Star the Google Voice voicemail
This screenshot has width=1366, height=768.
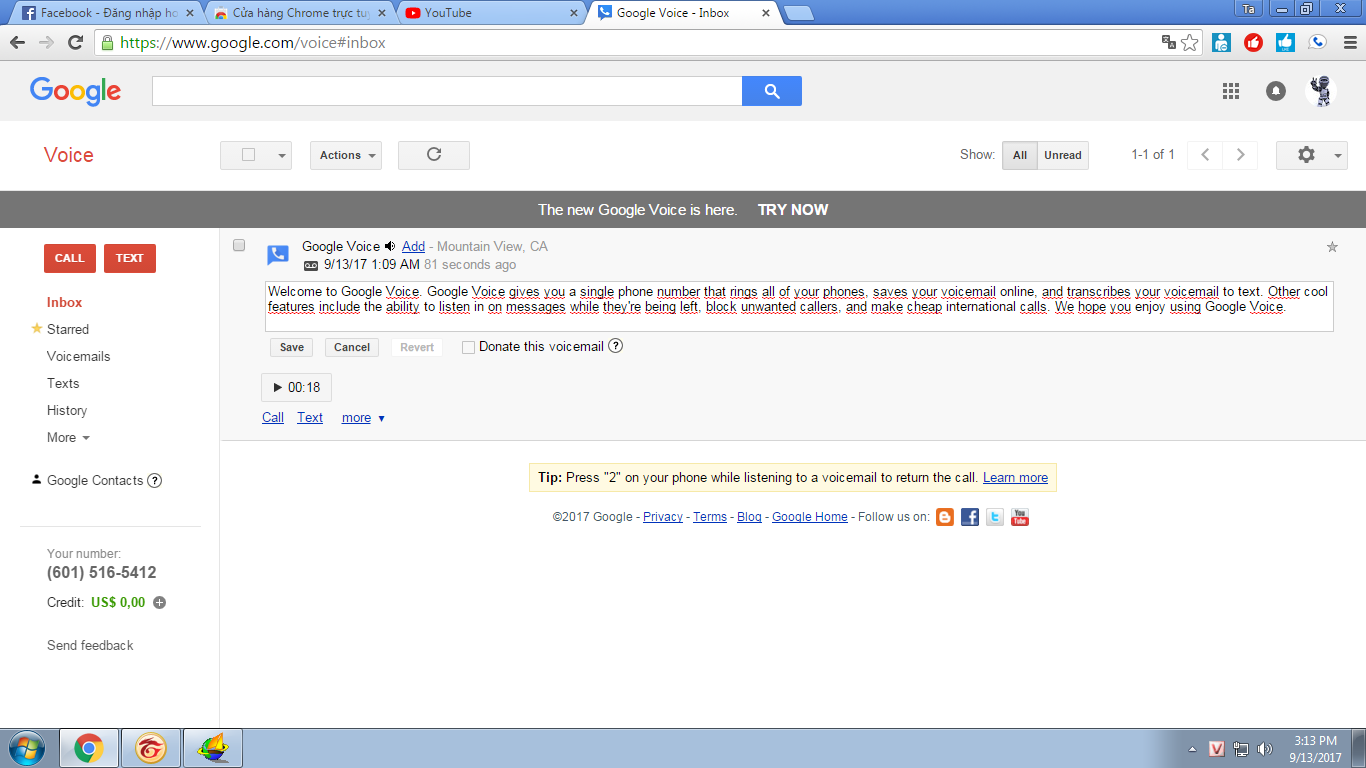click(1332, 247)
